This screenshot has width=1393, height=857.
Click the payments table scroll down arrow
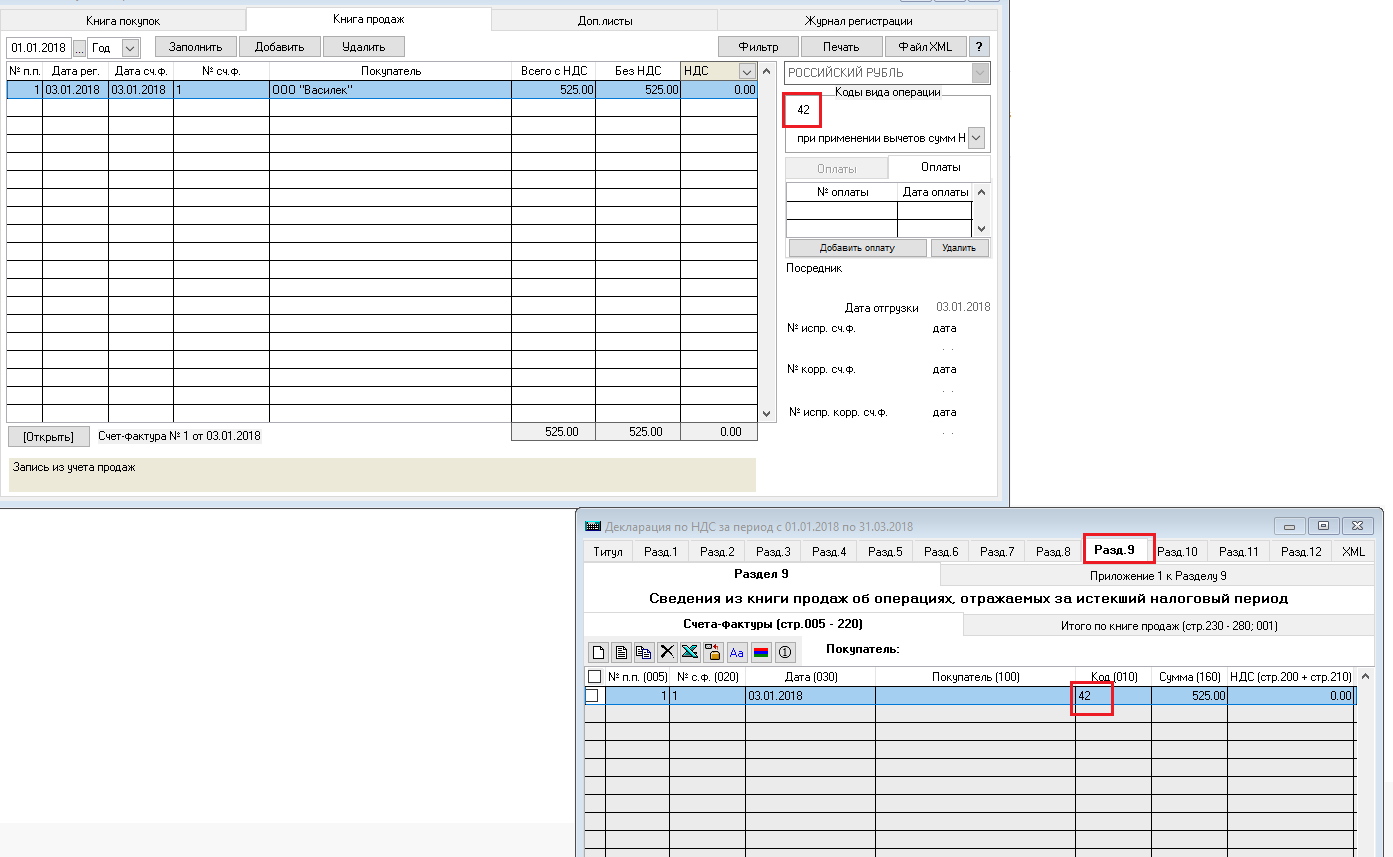pos(981,229)
